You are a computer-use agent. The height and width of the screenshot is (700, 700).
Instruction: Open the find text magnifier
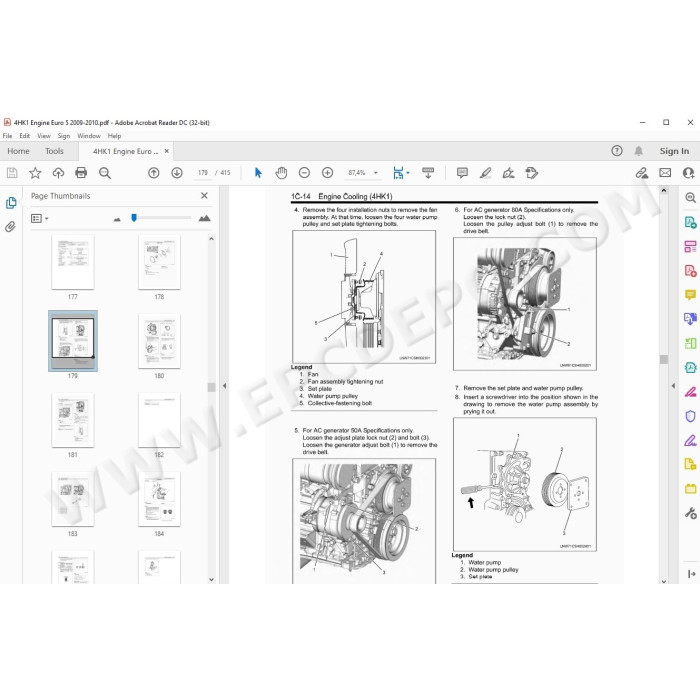(105, 173)
